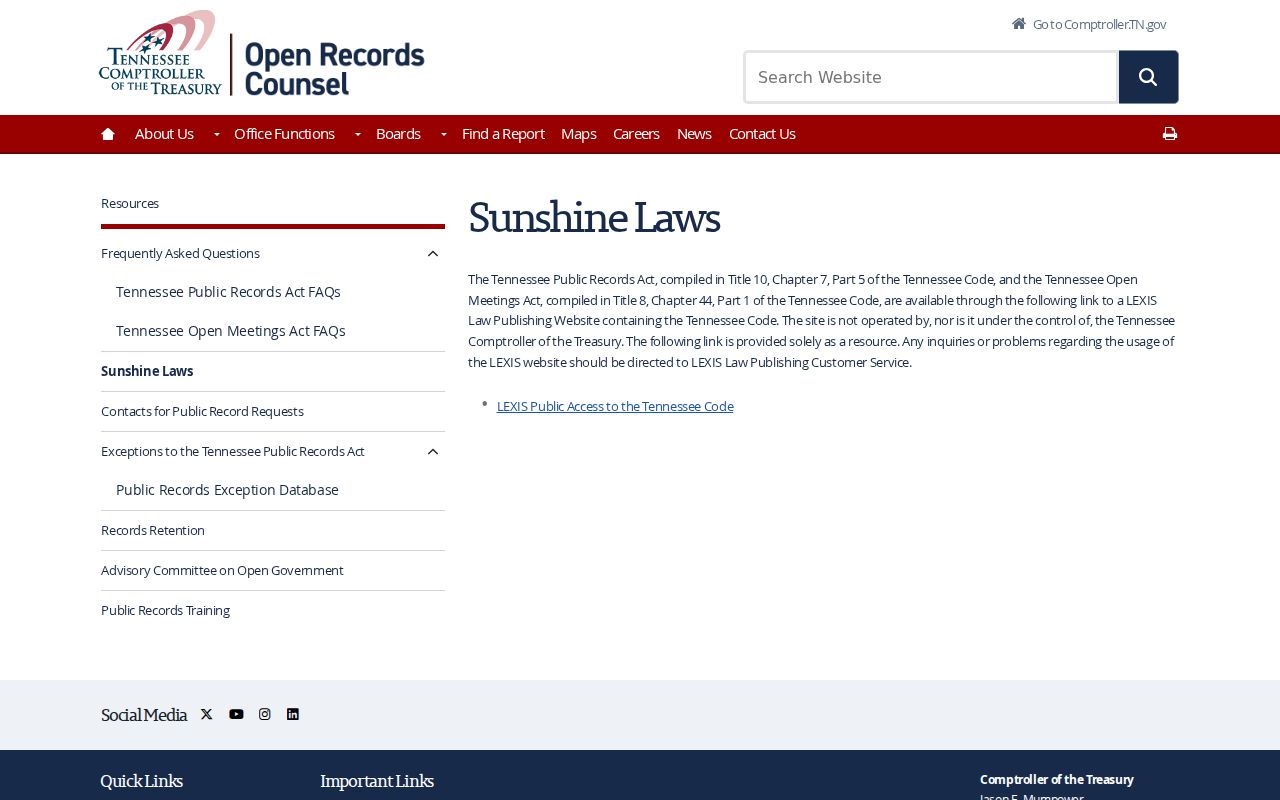
Task: Select Find a Report in the navigation
Action: 503,134
